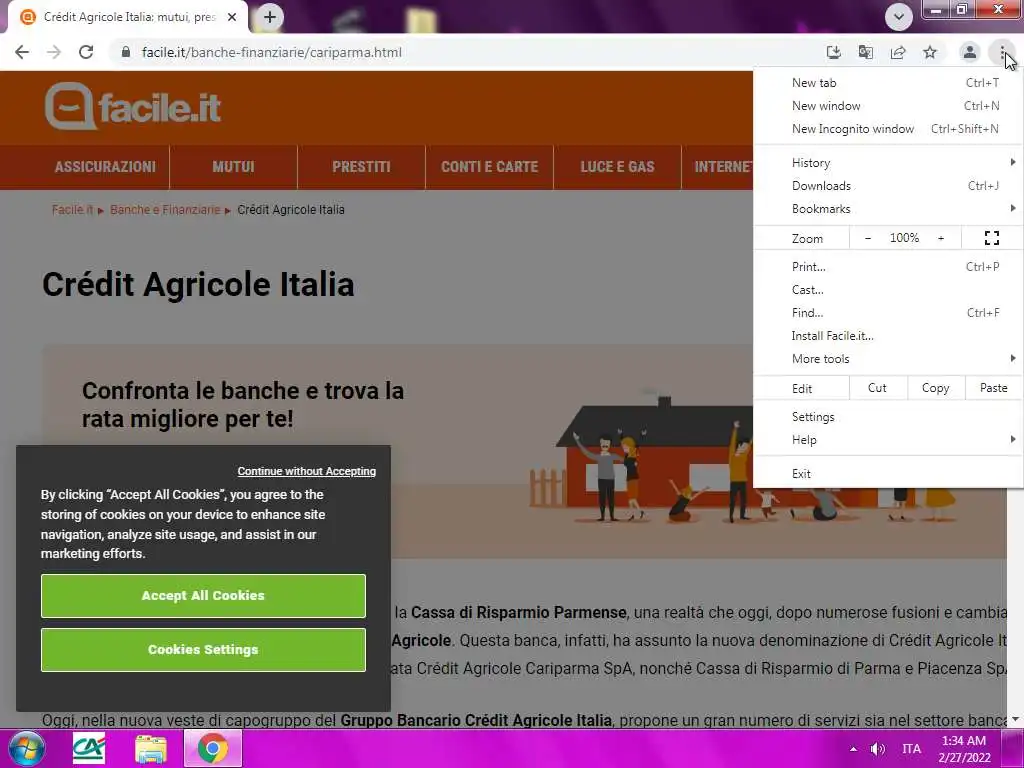Open LUCE E GAS nav tab
Screen dimensions: 1024x768
click(x=617, y=167)
